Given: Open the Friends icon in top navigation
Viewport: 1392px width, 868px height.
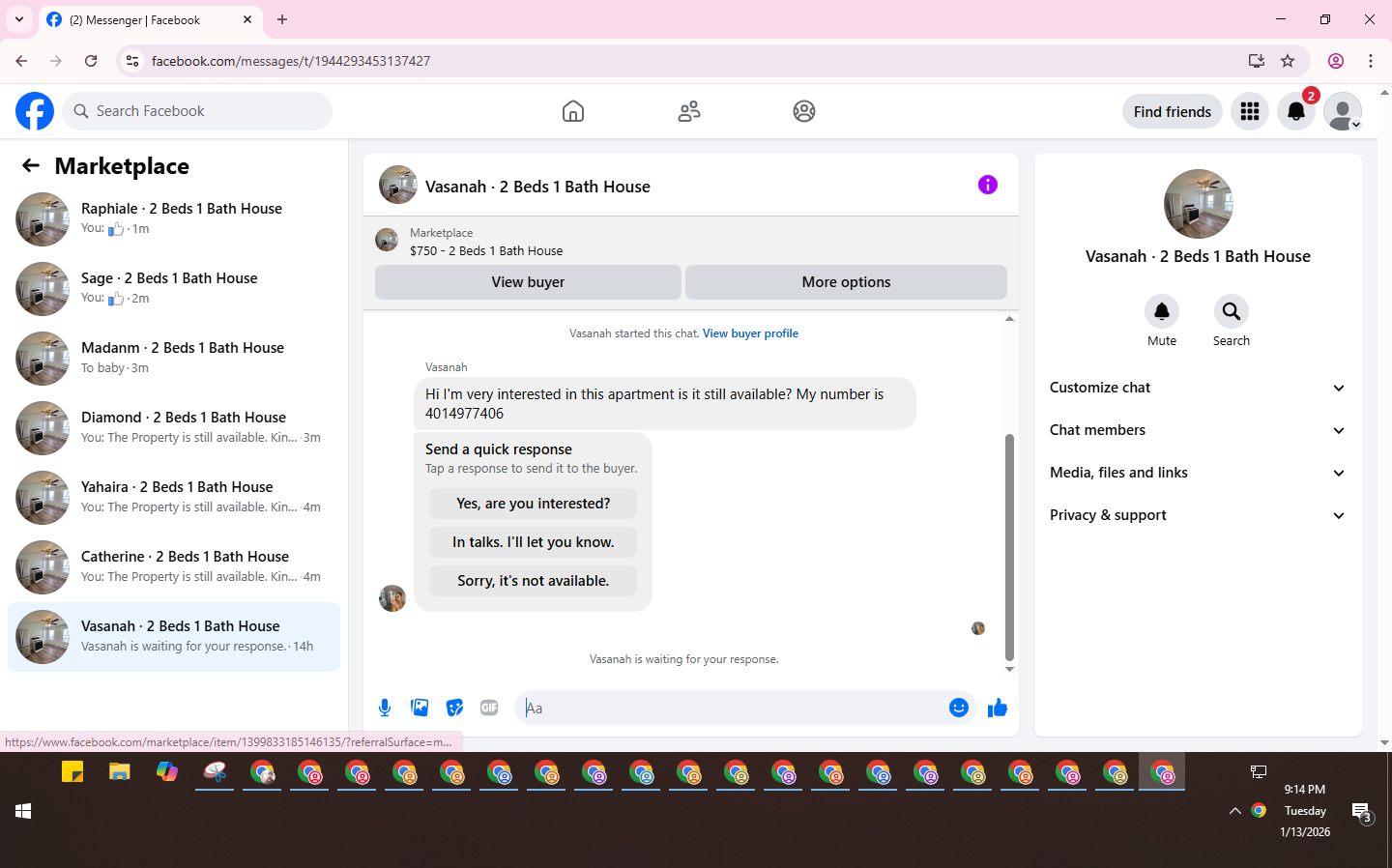Looking at the screenshot, I should (x=689, y=111).
